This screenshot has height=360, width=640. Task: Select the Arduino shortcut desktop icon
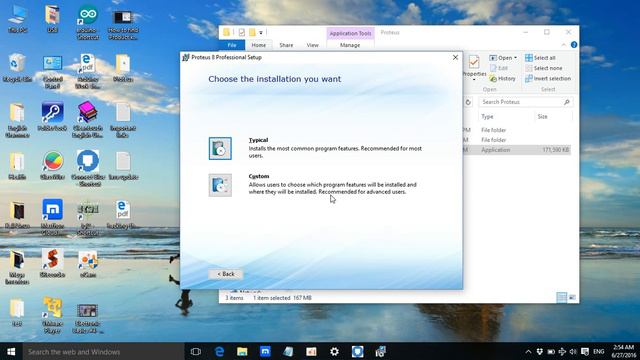coord(88,23)
